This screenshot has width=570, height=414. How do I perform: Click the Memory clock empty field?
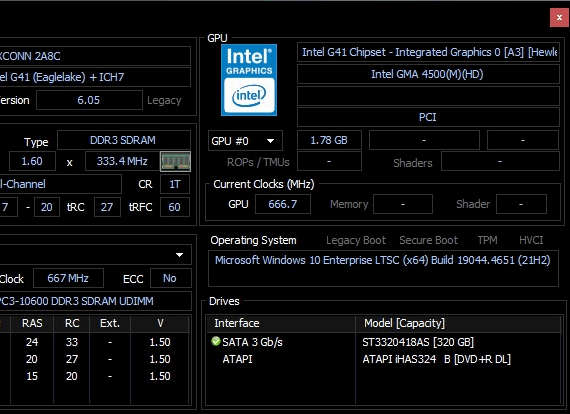[x=403, y=204]
